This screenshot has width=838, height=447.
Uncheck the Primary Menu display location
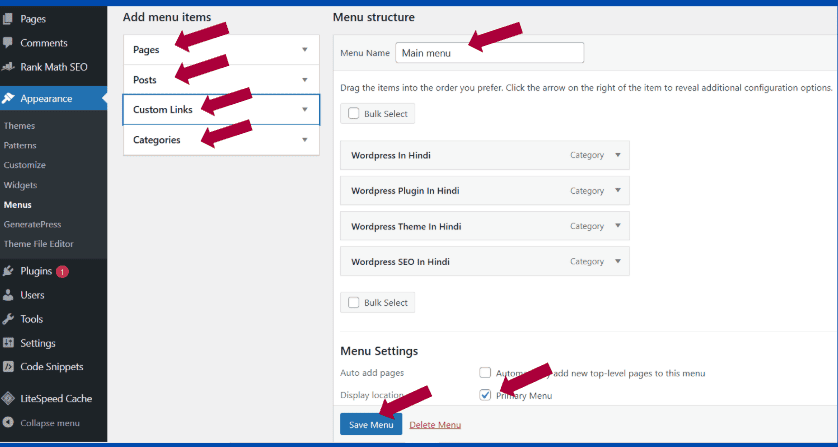click(485, 396)
